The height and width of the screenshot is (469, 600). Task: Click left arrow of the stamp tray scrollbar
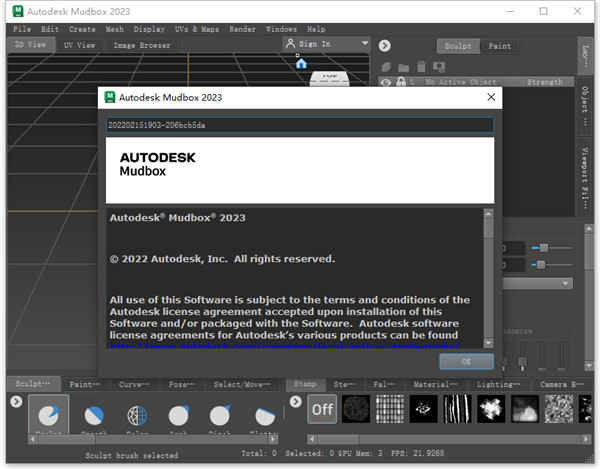click(311, 439)
